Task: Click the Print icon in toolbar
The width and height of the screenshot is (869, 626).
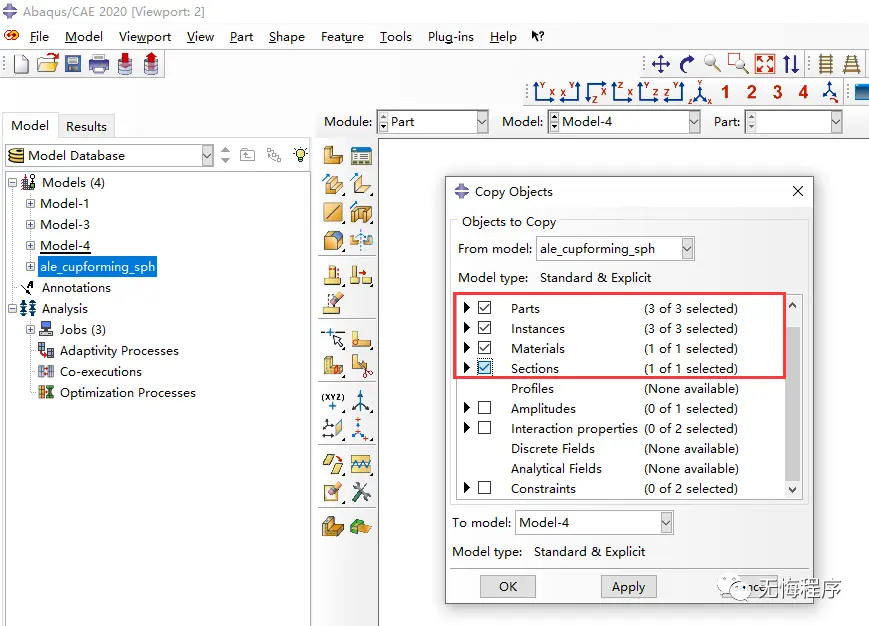Action: (x=99, y=64)
